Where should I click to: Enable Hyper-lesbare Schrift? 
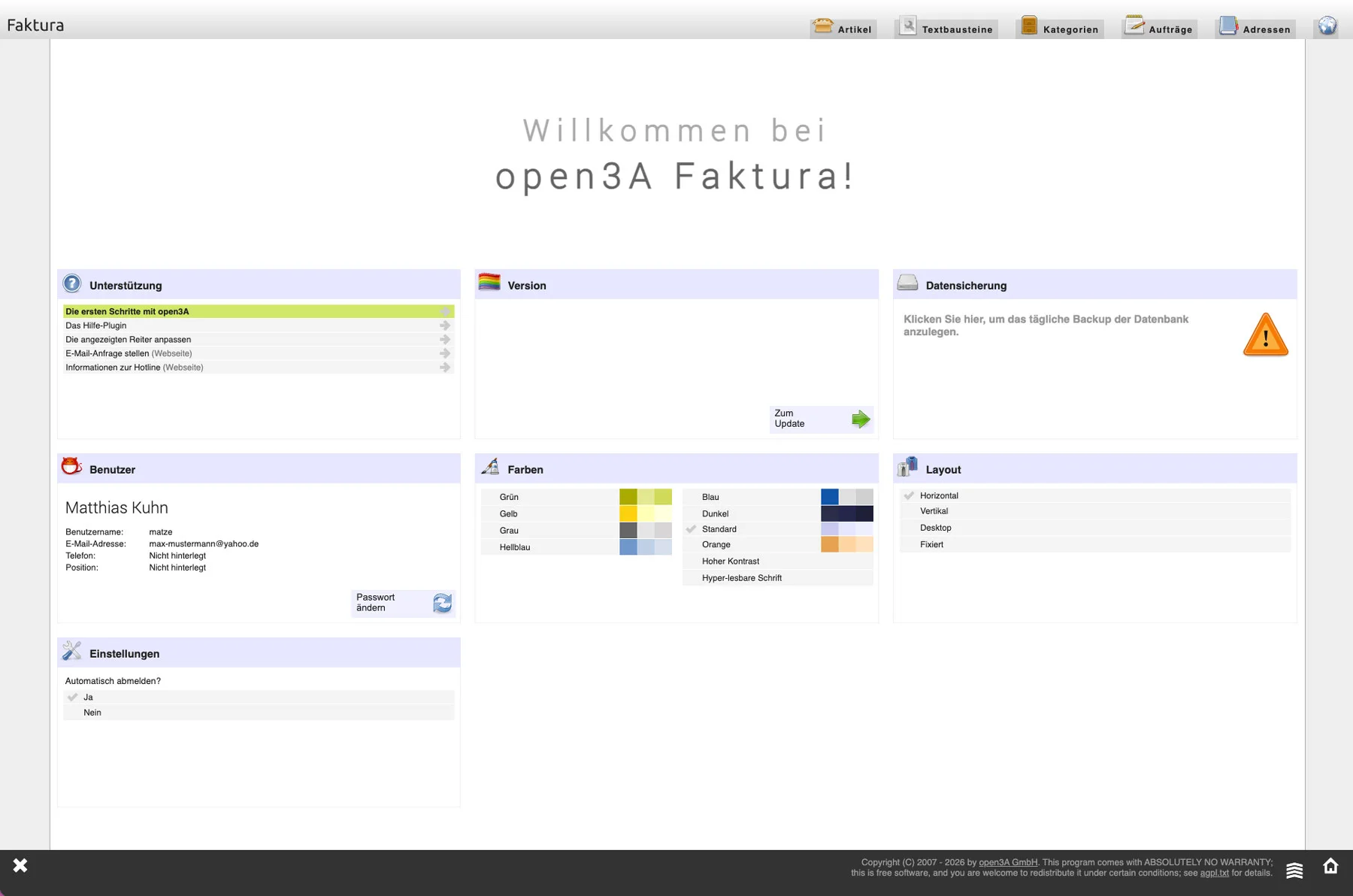tap(778, 578)
